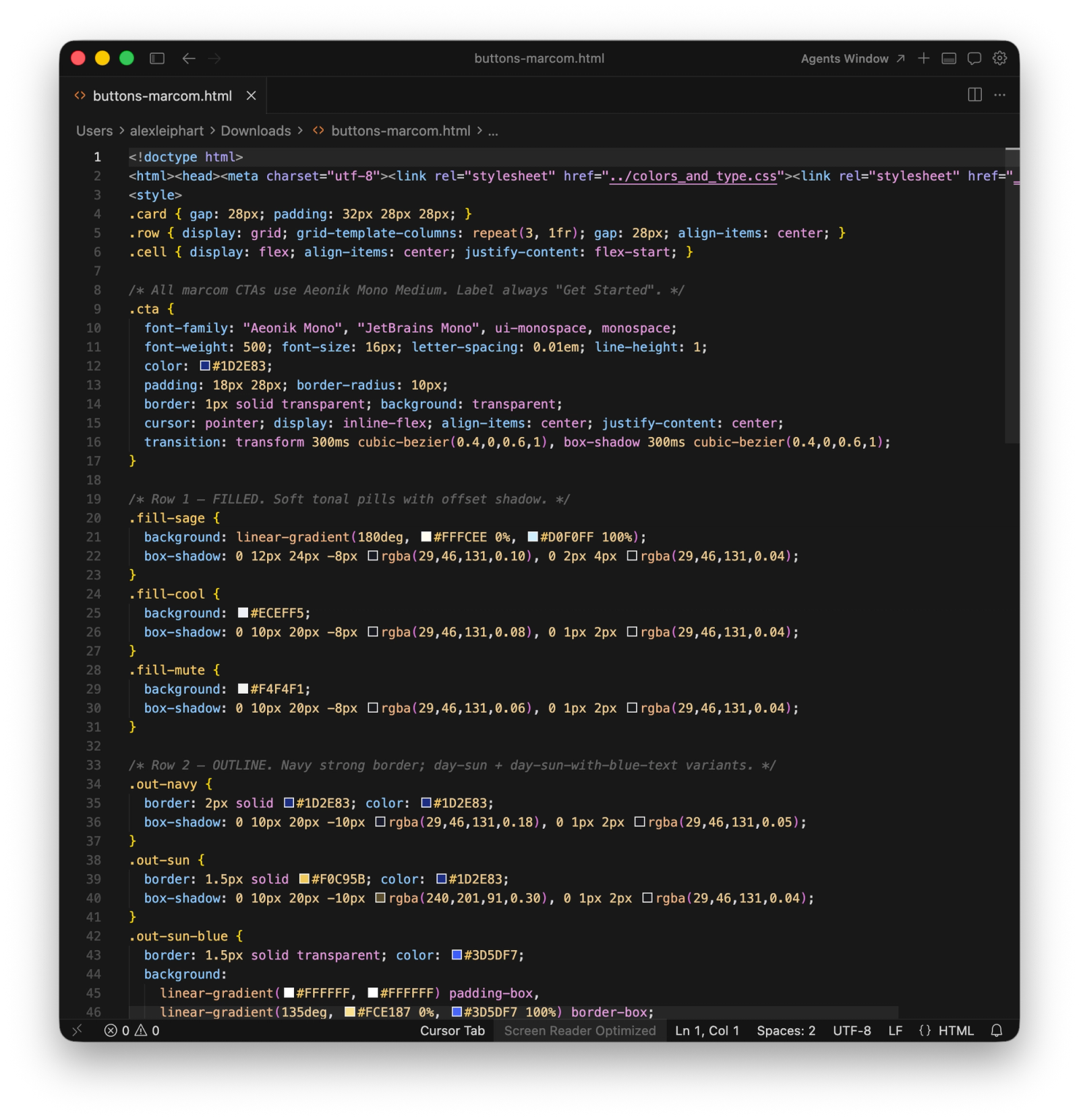
Task: Close the buttons-marcom.html tab
Action: (251, 96)
